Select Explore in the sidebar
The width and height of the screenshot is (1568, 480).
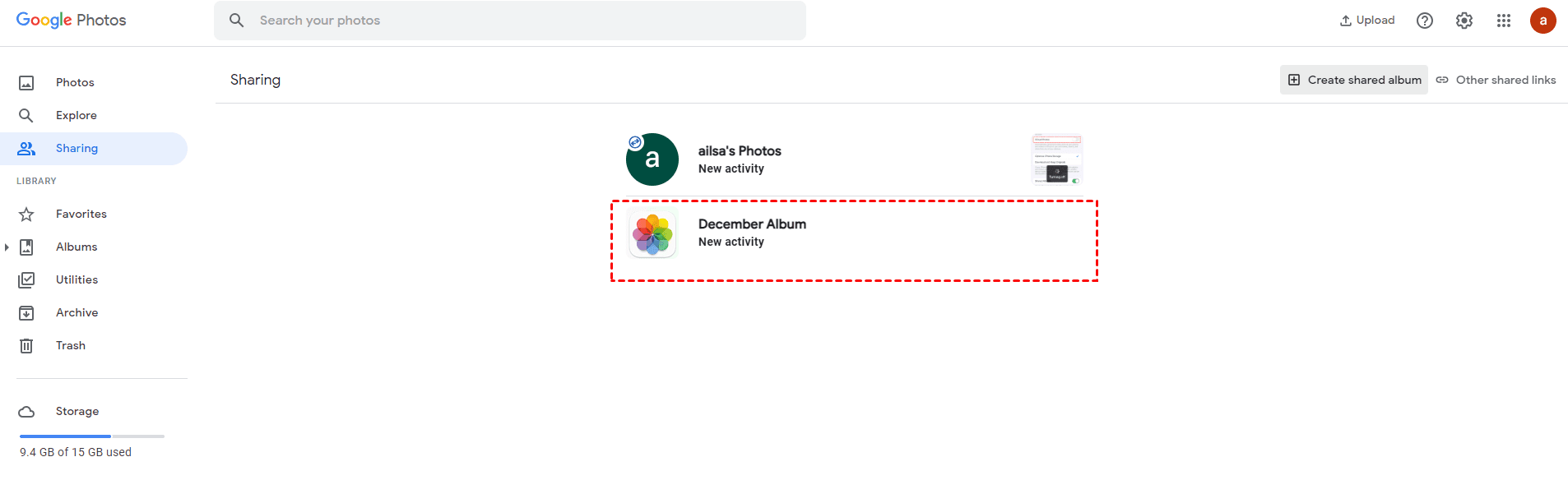coord(76,116)
